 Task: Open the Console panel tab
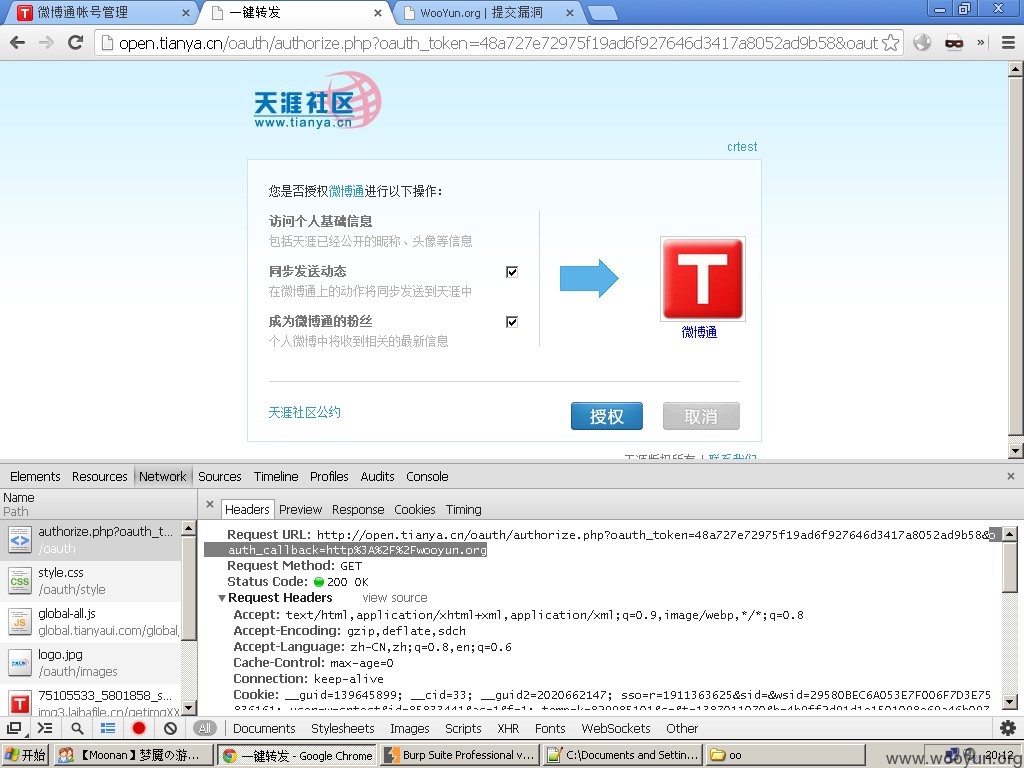[x=427, y=476]
